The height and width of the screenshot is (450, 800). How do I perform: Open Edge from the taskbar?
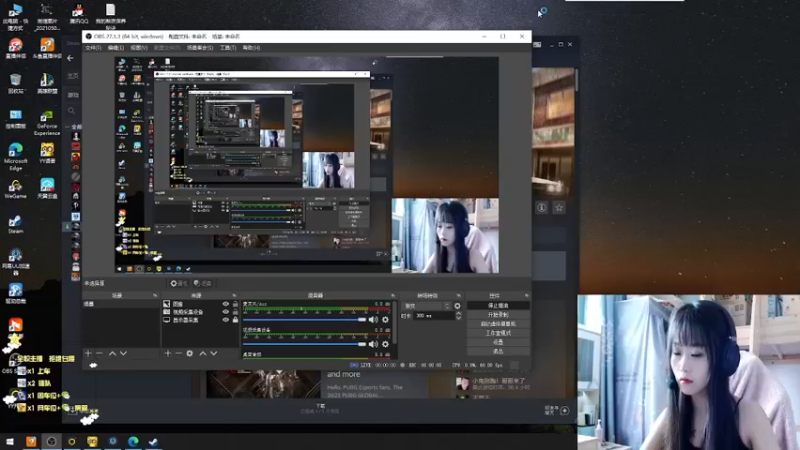coord(133,442)
